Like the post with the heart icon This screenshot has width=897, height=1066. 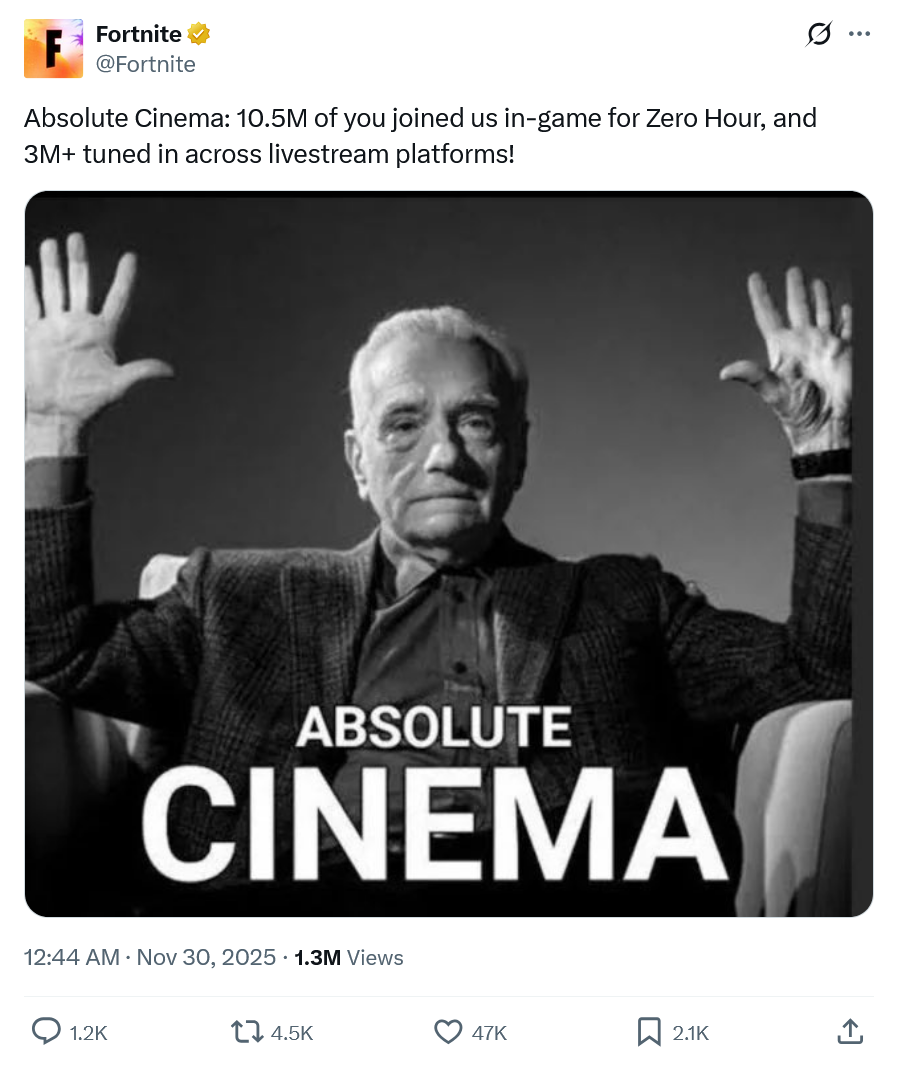coord(449,1031)
